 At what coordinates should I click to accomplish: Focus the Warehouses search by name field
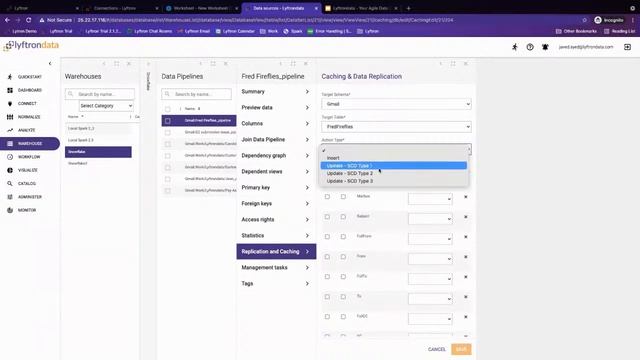[x=100, y=94]
